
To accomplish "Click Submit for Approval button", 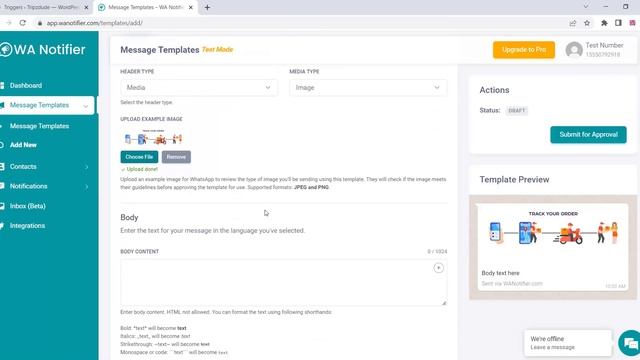I will tap(588, 135).
